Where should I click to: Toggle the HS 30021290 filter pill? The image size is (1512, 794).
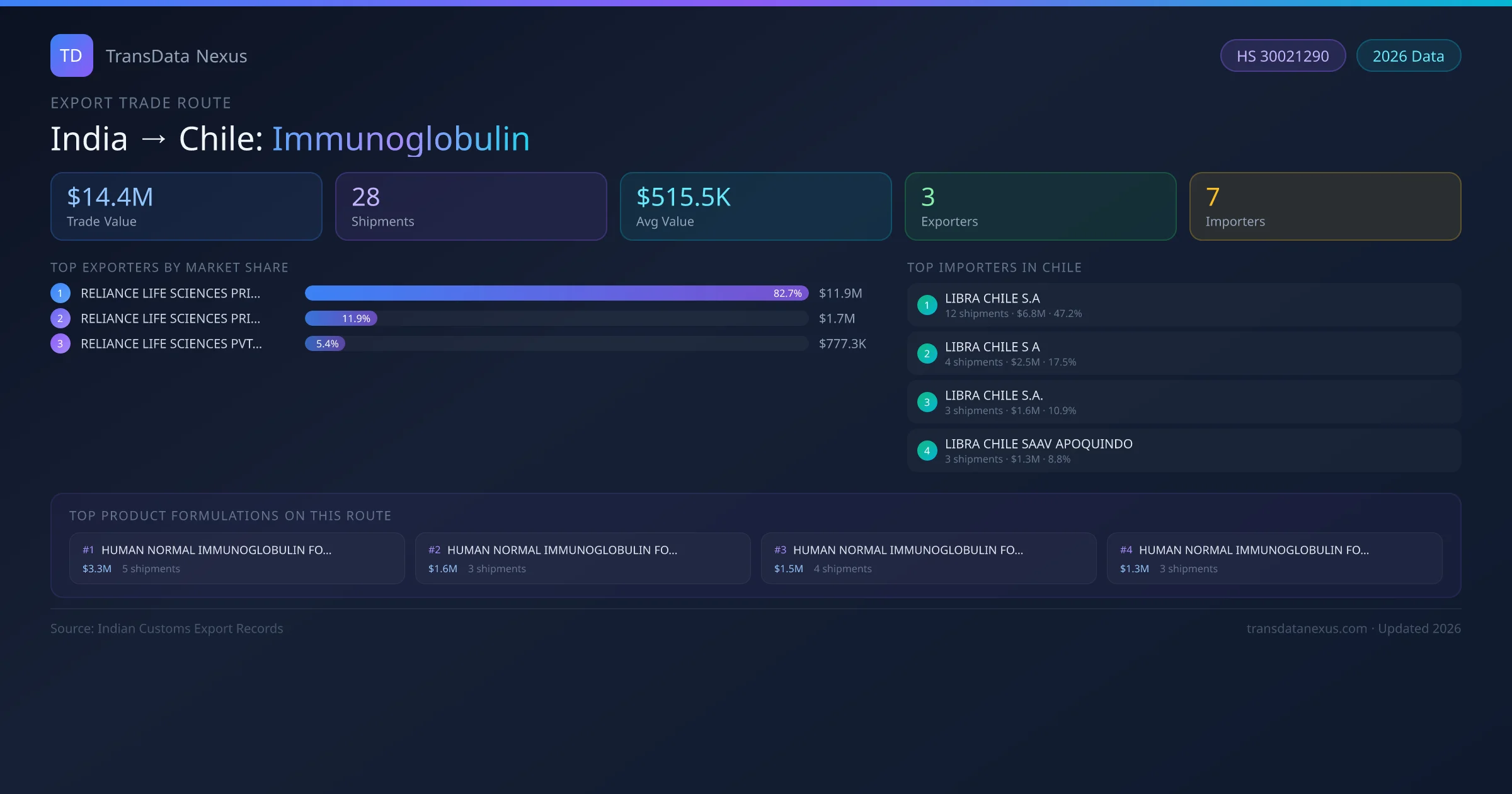point(1283,55)
